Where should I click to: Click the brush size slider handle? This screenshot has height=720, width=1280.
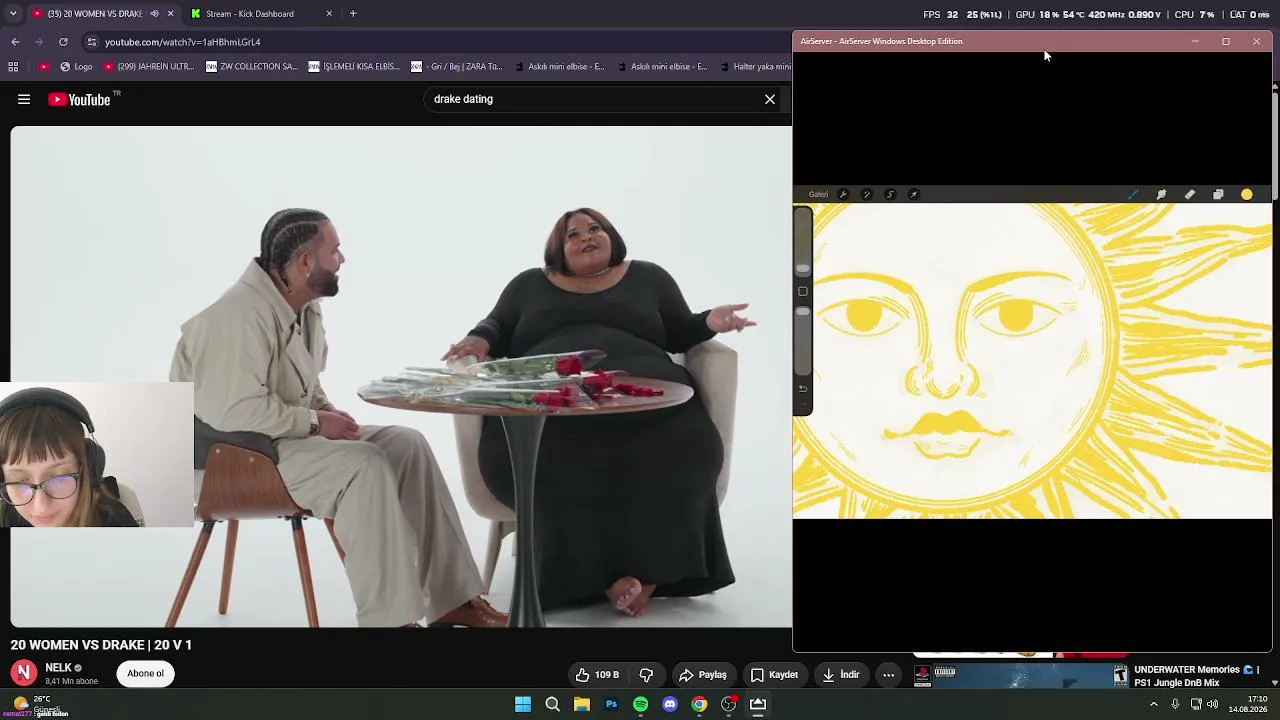coord(802,269)
